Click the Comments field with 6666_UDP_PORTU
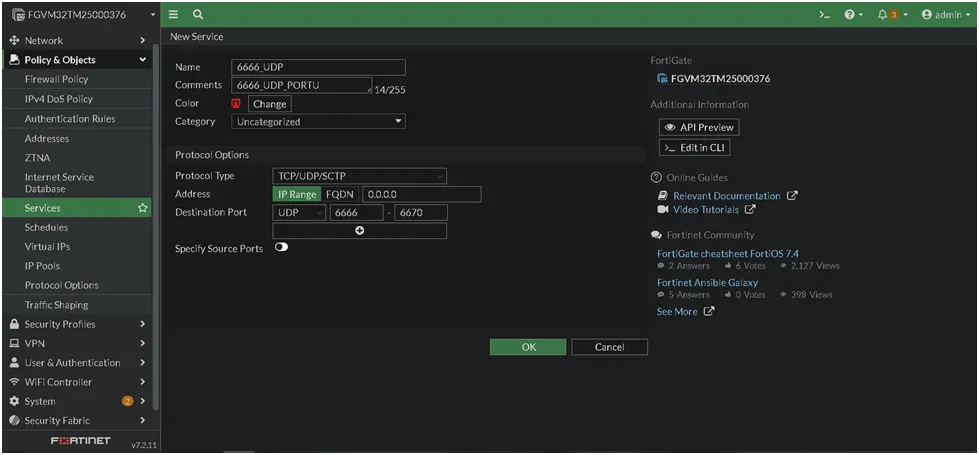Screen dimensions: 979x455 [x=302, y=85]
